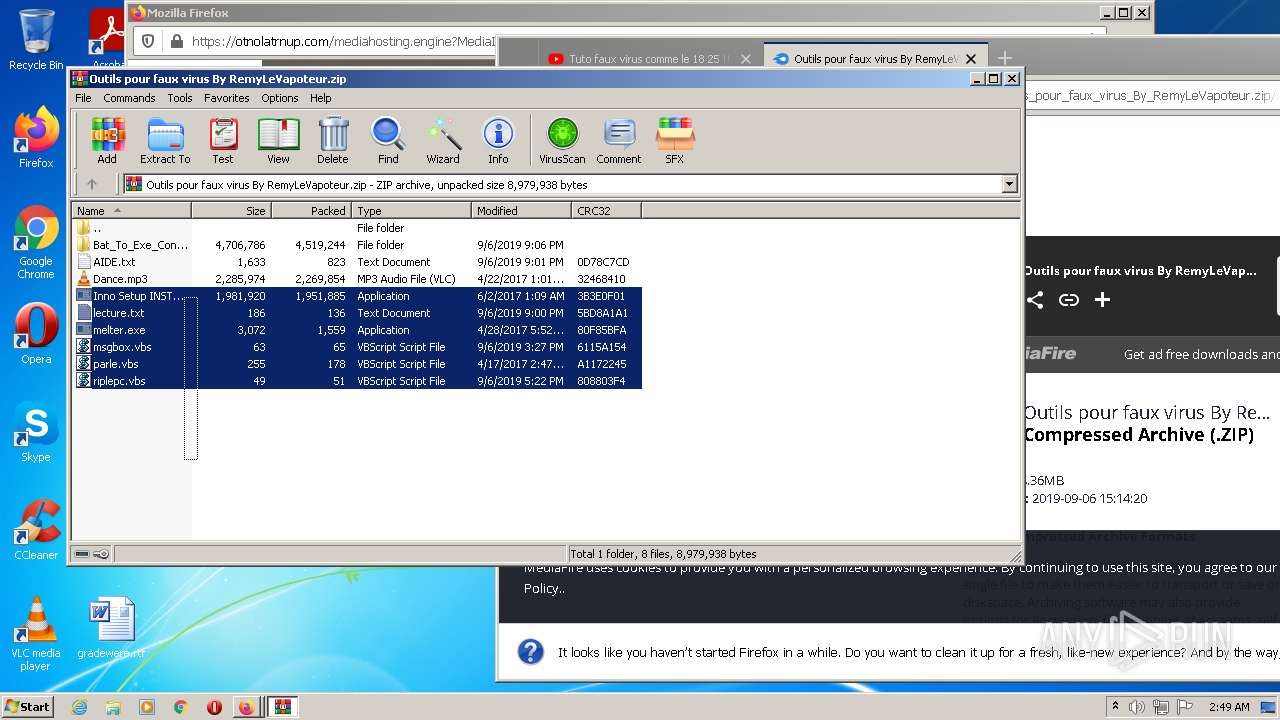This screenshot has width=1280, height=720.
Task: Run VirusScan on the archive
Action: coord(562,141)
